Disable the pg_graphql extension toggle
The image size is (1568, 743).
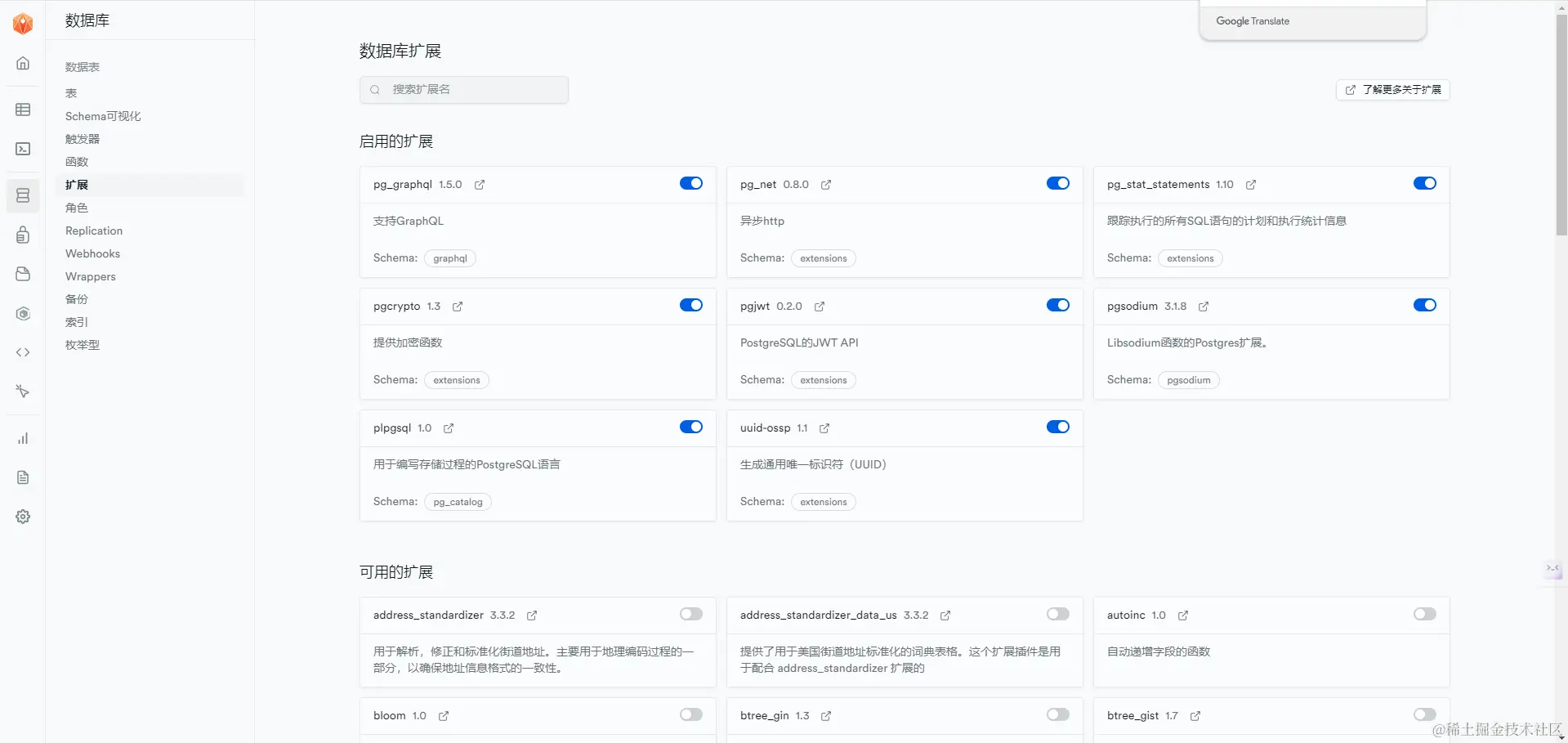[x=691, y=183]
